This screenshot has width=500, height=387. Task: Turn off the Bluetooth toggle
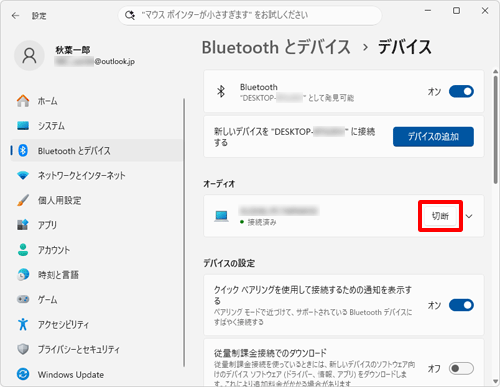[461, 91]
